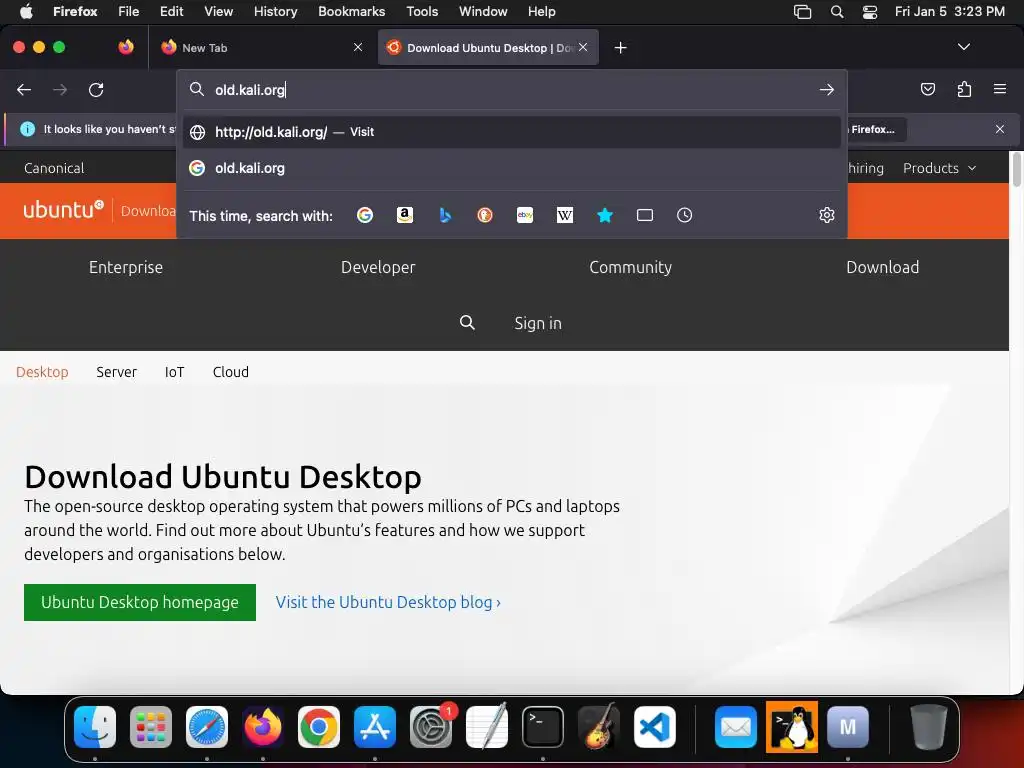This screenshot has height=768, width=1024.
Task: Open the Tools menu
Action: [422, 11]
